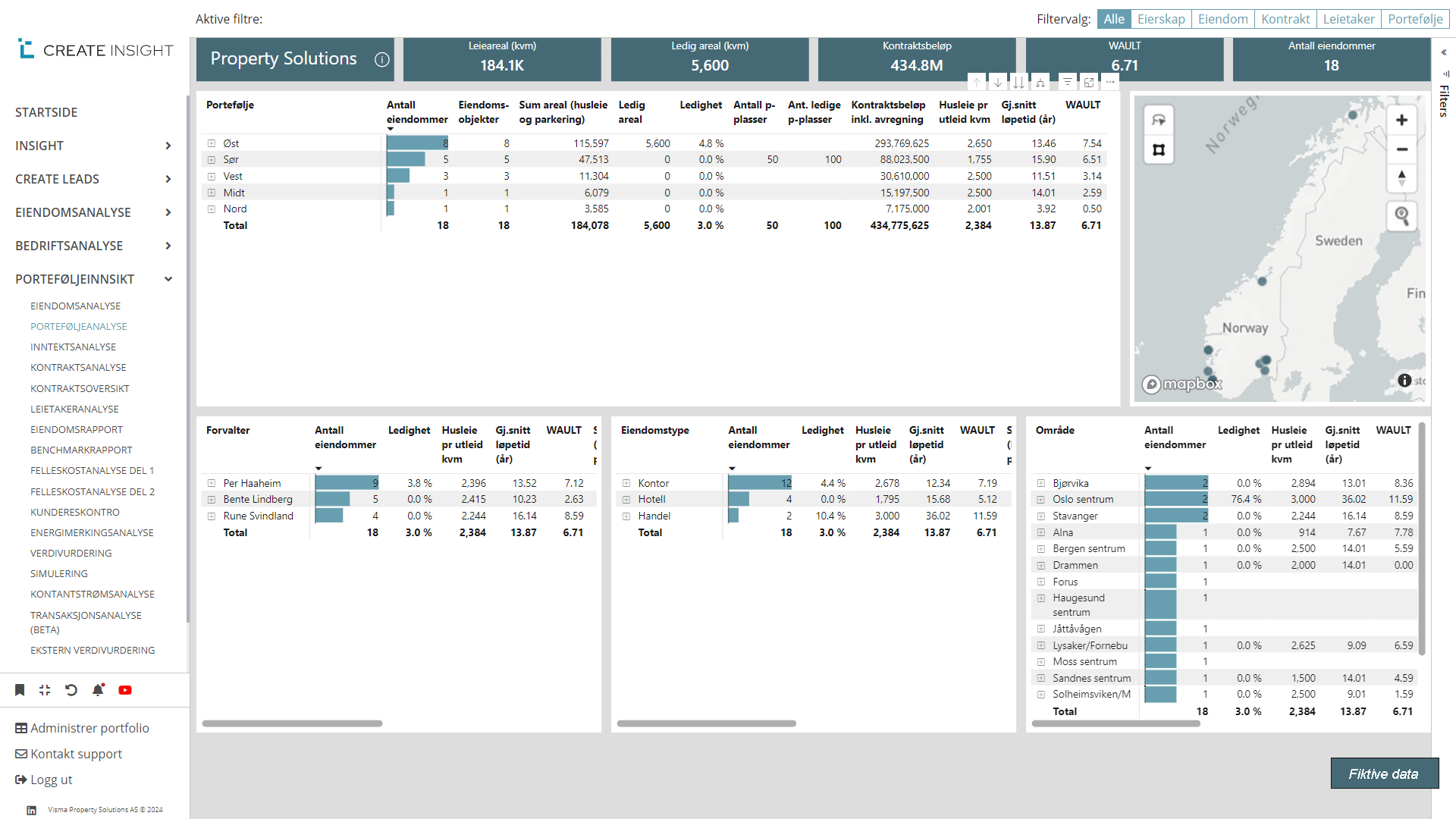Open KONTRAKTSOVERSIKT page

pos(80,388)
